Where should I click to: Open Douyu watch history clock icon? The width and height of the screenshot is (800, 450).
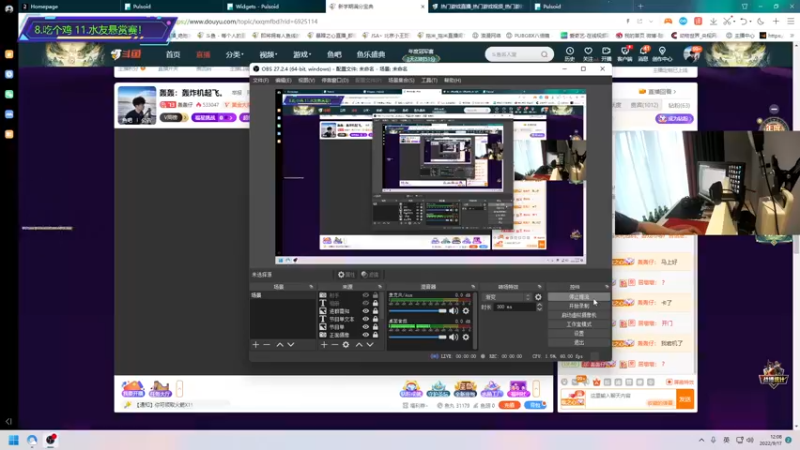click(x=570, y=54)
